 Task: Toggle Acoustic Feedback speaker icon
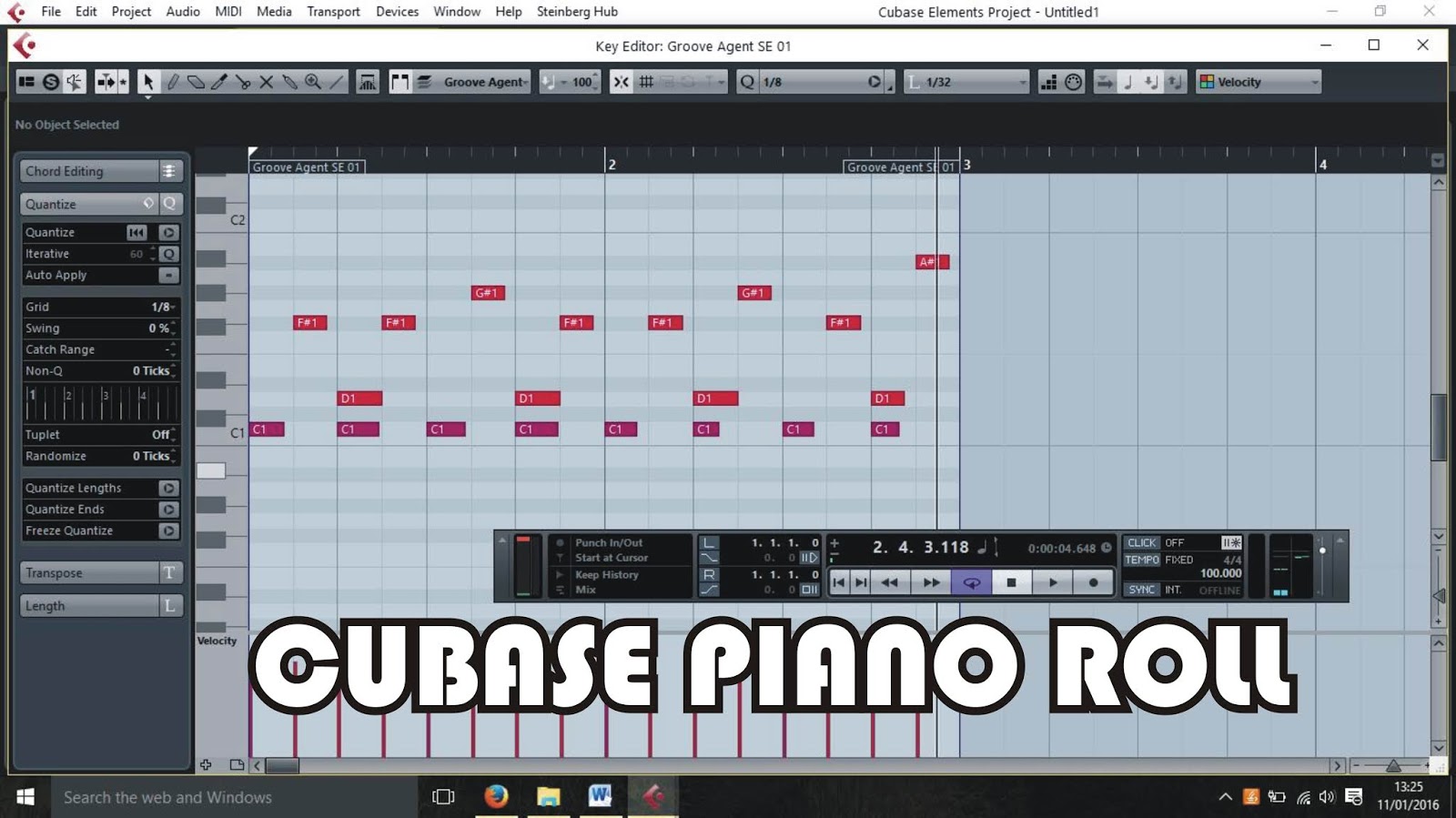click(x=75, y=82)
